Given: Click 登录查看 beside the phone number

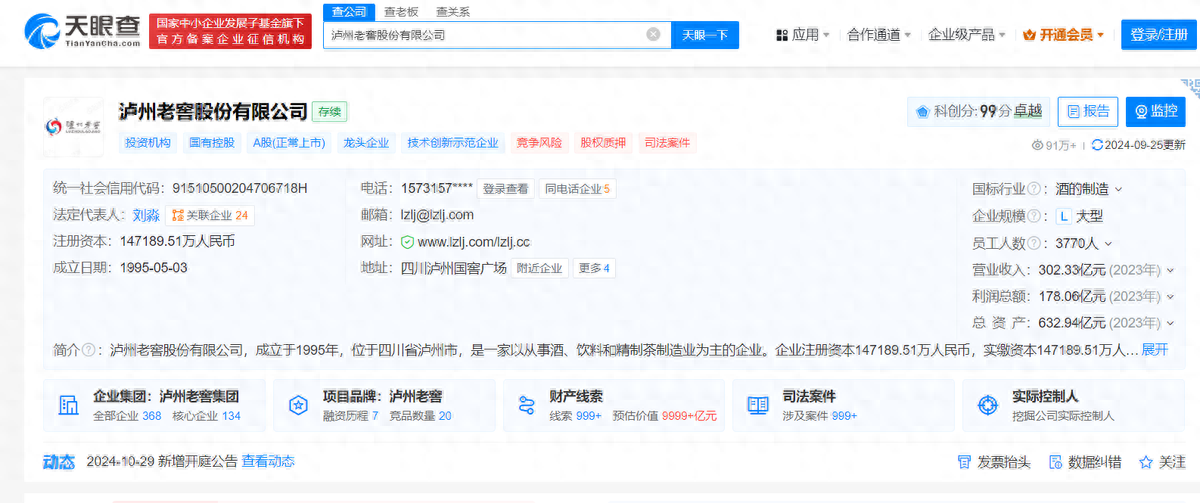Looking at the screenshot, I should (x=505, y=188).
